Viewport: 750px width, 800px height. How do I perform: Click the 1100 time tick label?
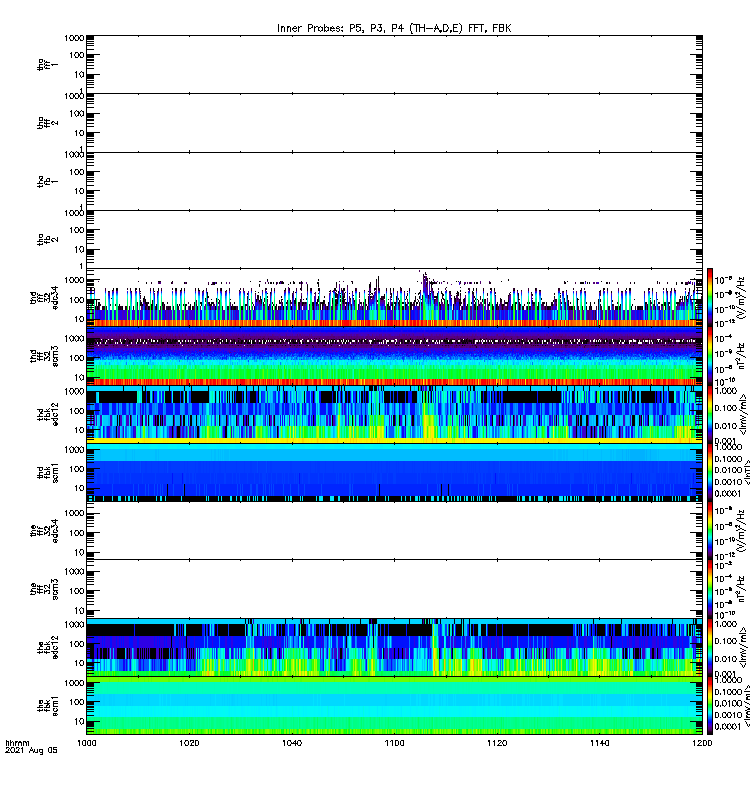(394, 743)
